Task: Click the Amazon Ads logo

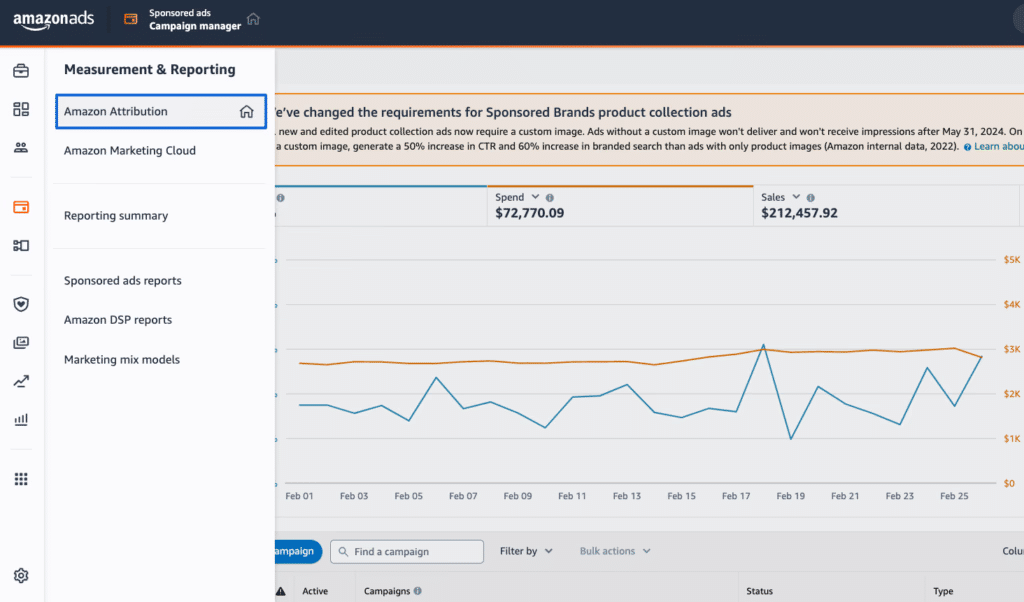Action: pos(53,19)
